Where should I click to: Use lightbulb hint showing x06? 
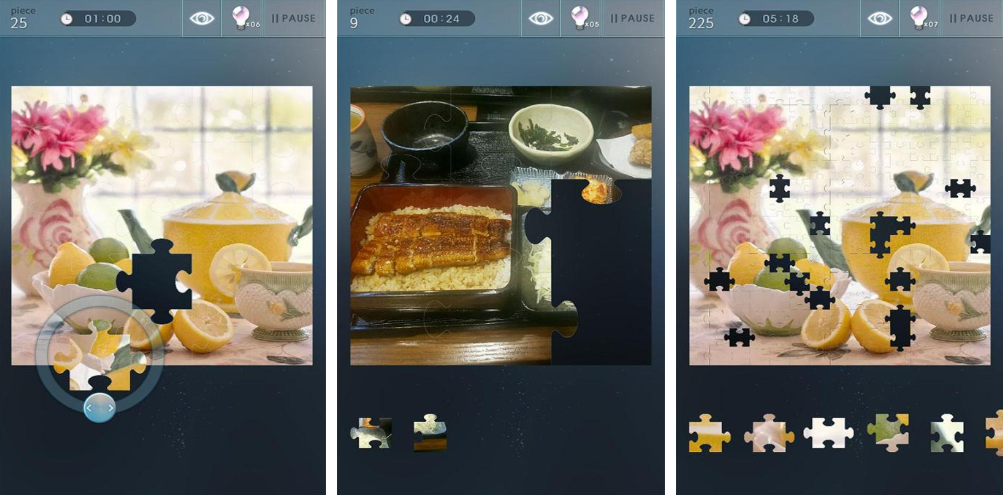243,18
